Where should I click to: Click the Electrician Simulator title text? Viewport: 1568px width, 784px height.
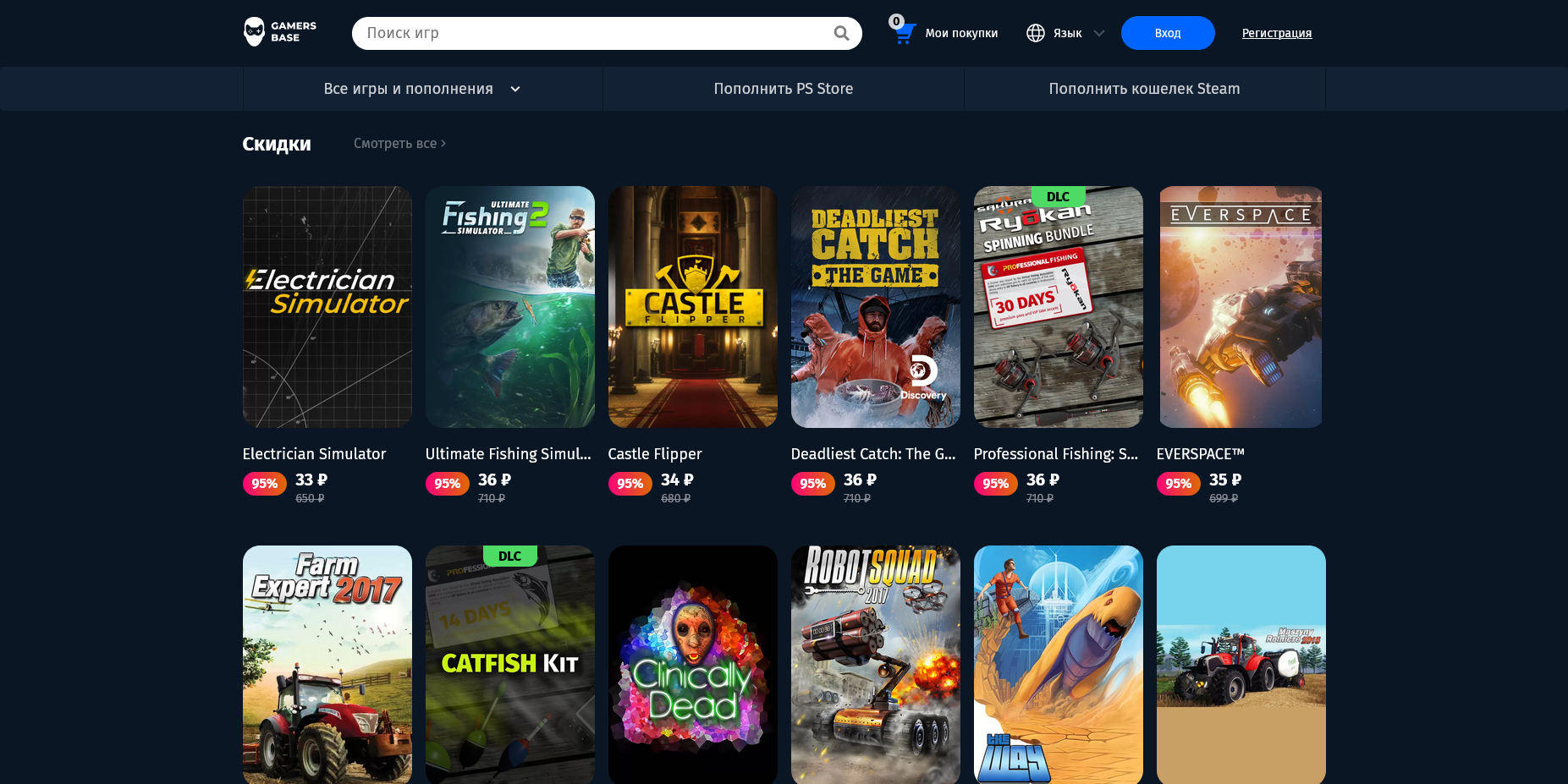pyautogui.click(x=314, y=454)
